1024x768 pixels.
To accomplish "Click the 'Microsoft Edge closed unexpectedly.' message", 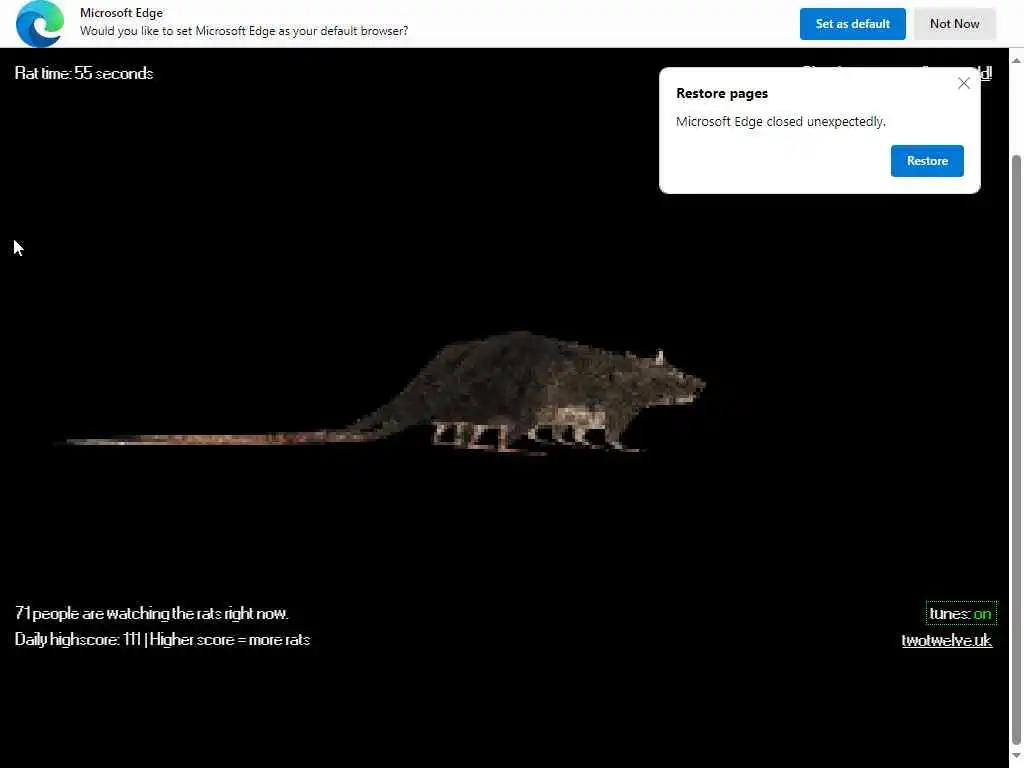I will [780, 121].
